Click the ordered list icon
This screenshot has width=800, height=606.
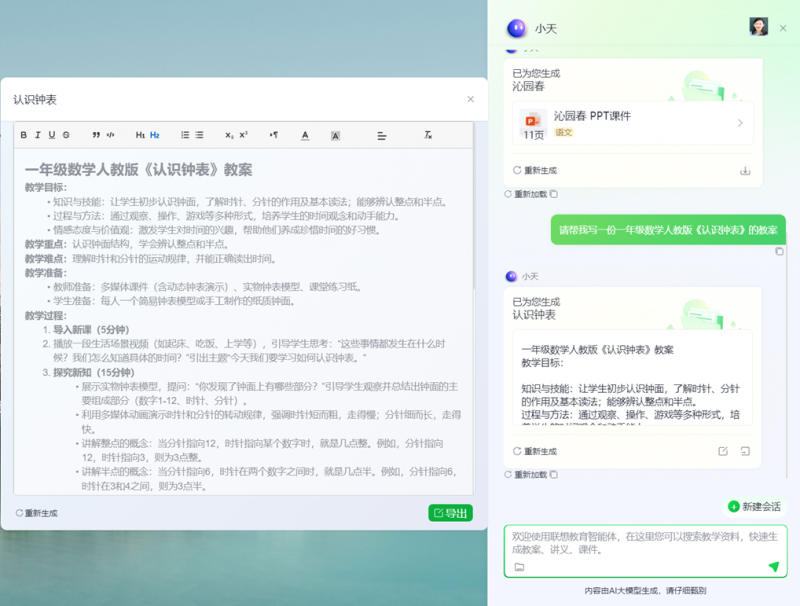pos(185,135)
